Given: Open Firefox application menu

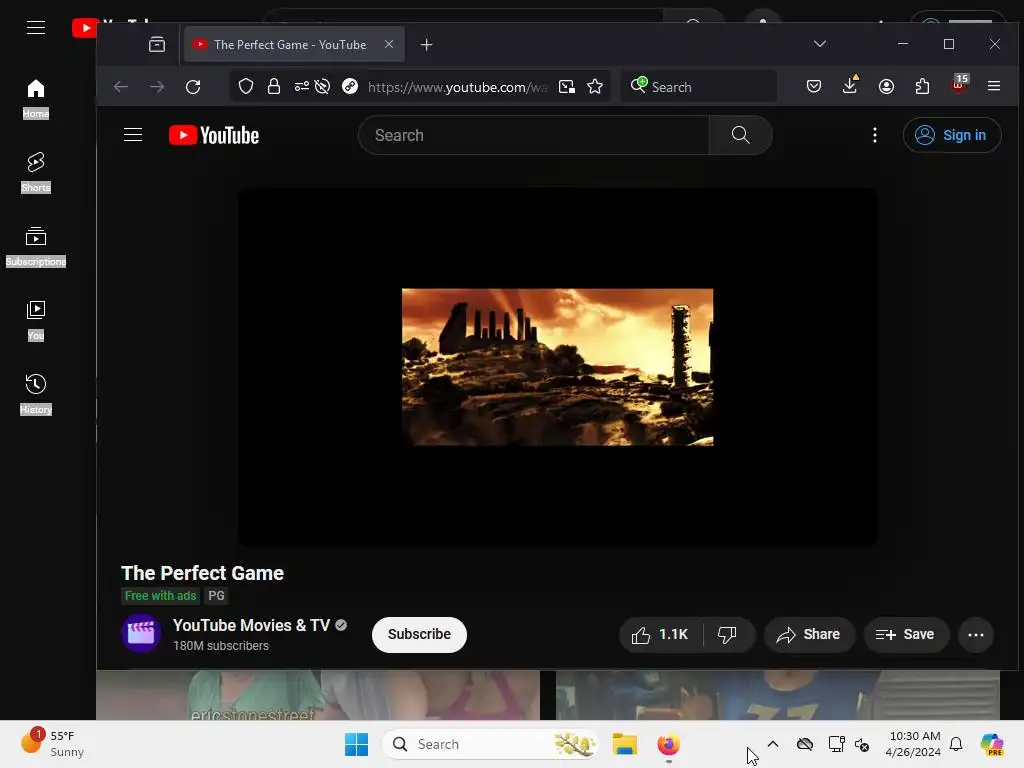Looking at the screenshot, I should click(994, 86).
